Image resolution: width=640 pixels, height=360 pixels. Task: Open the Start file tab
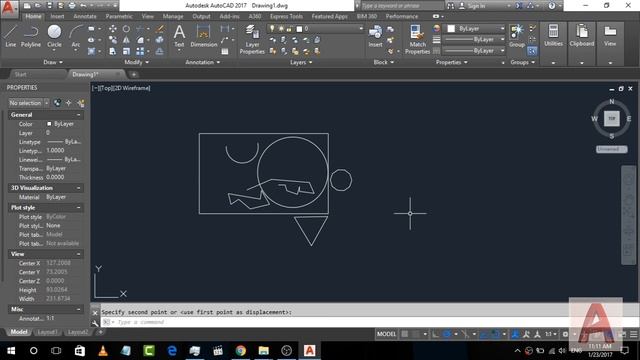tap(20, 74)
